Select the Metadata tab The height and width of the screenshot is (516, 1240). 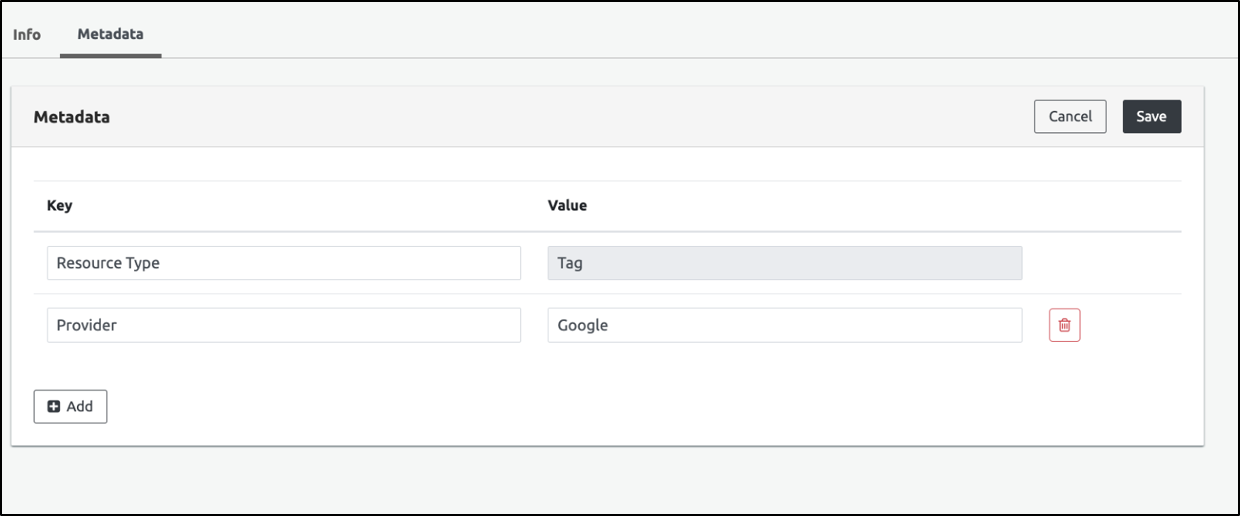(x=110, y=34)
